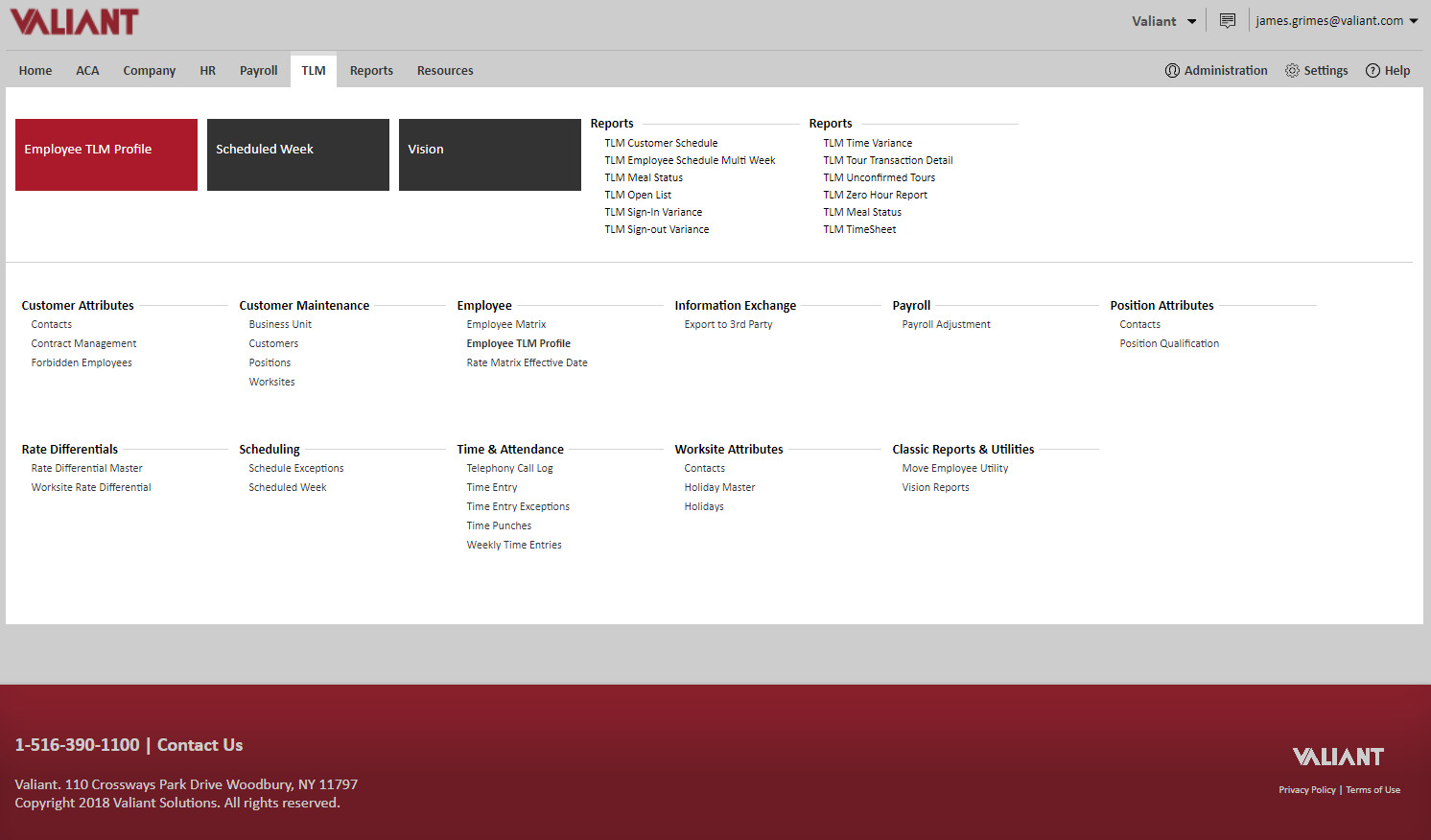Open the HR menu
The image size is (1431, 840).
(207, 70)
